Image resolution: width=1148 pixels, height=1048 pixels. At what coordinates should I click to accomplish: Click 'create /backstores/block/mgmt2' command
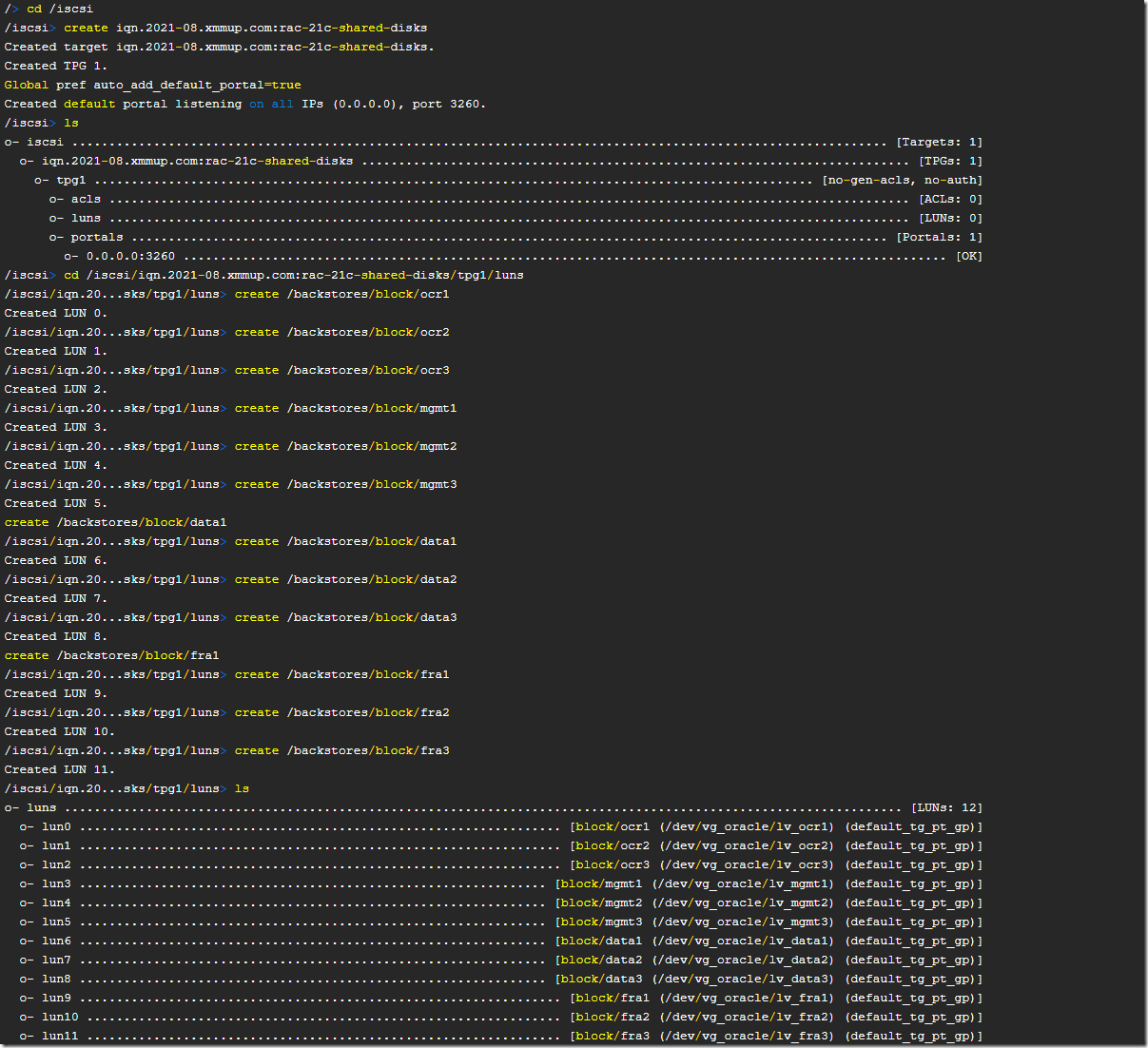345,446
